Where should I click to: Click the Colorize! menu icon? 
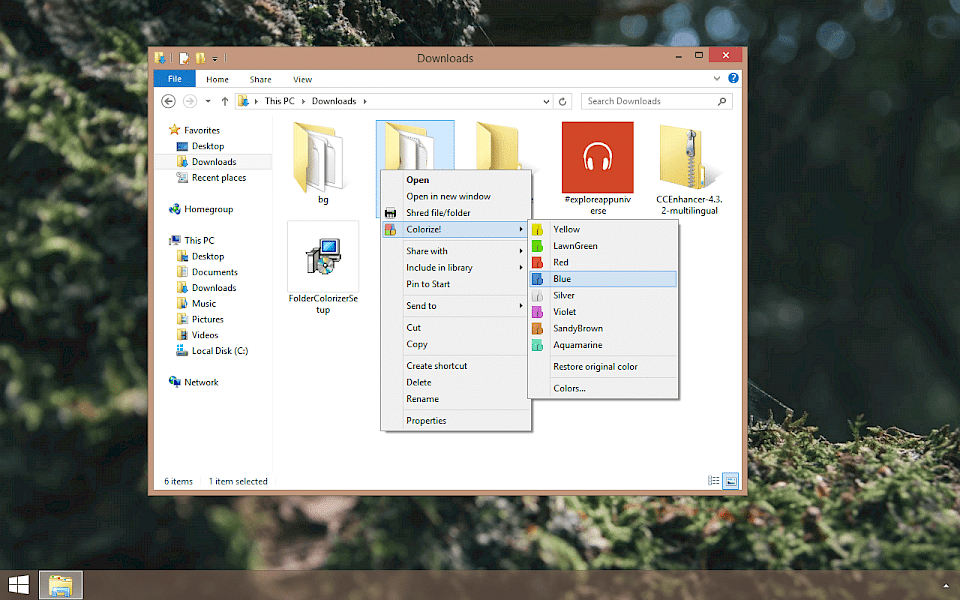click(391, 230)
